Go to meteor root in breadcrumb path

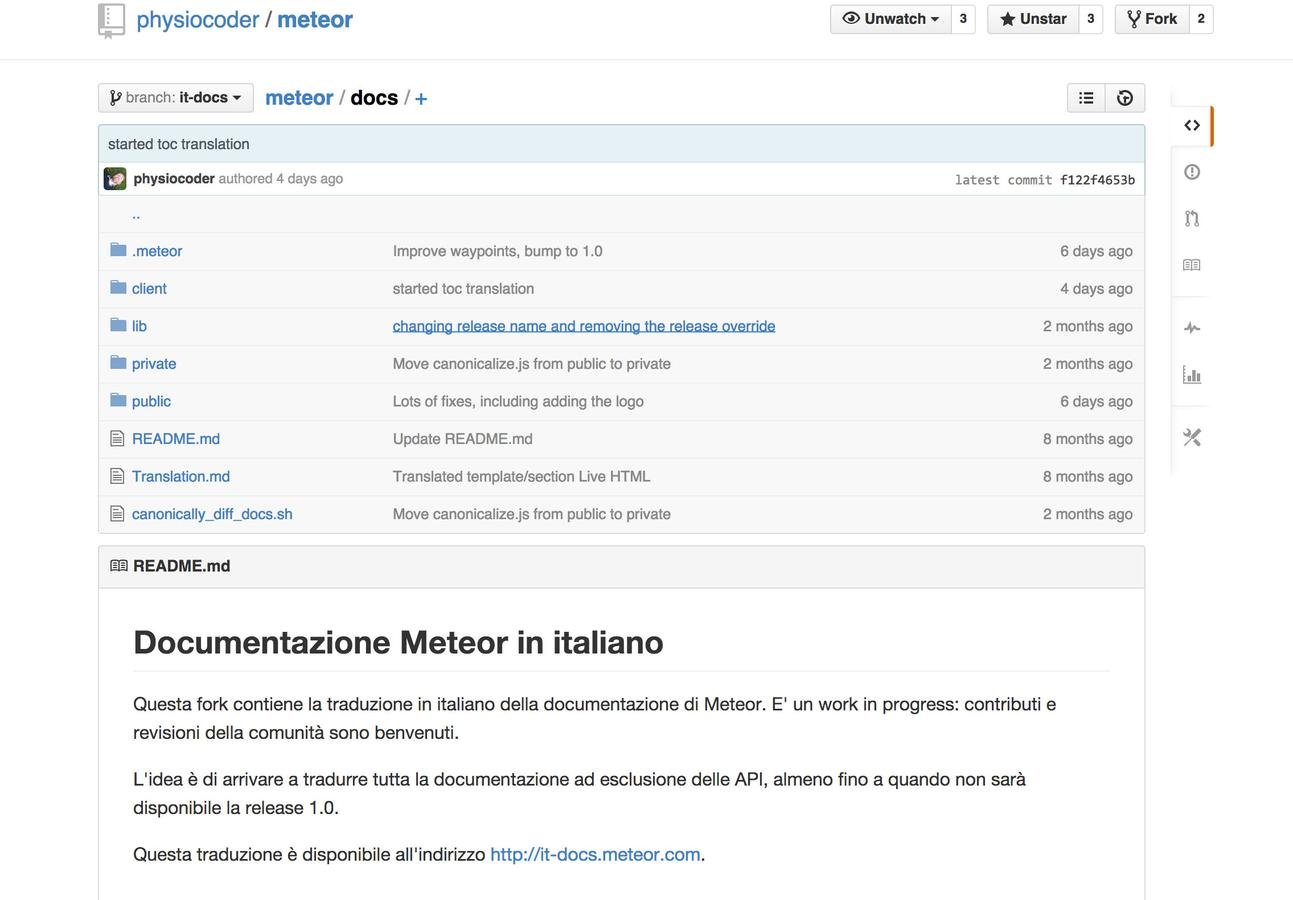point(299,98)
